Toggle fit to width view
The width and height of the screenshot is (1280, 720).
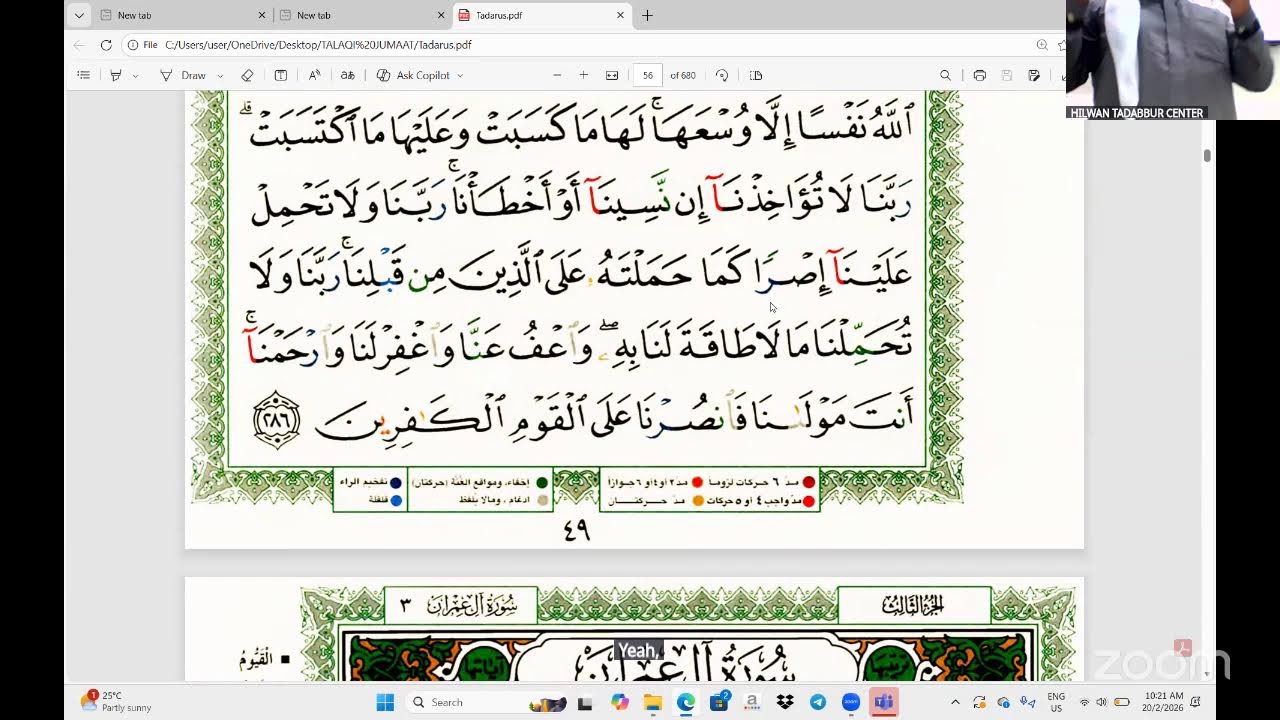612,75
